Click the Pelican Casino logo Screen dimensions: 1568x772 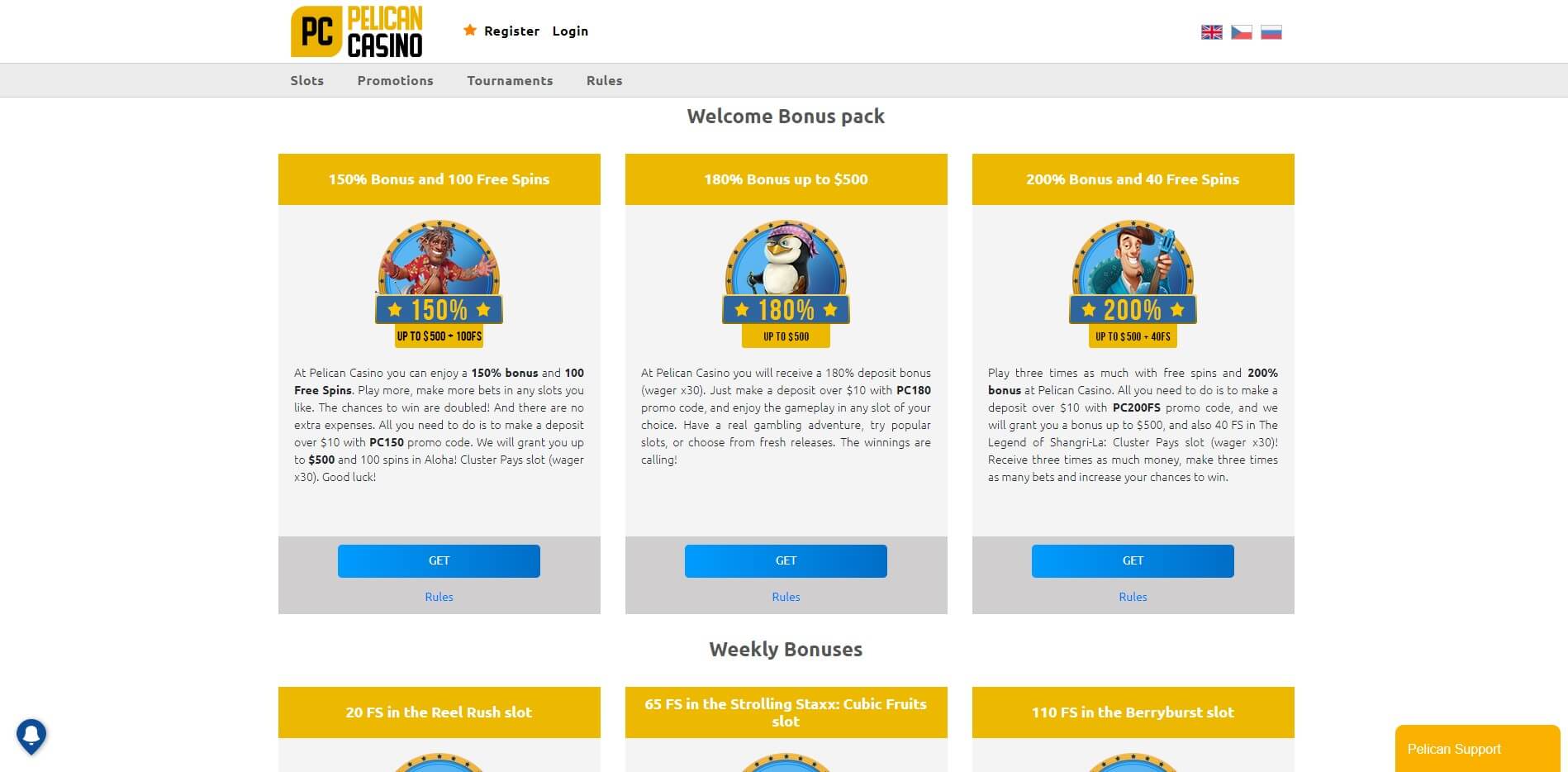(x=357, y=32)
